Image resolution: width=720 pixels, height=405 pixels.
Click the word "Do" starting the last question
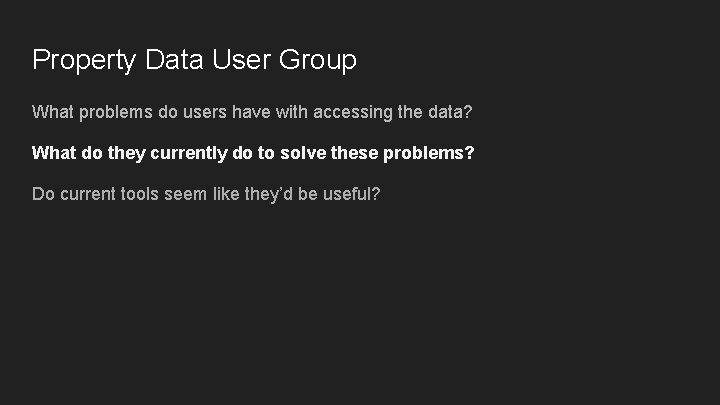point(44,193)
